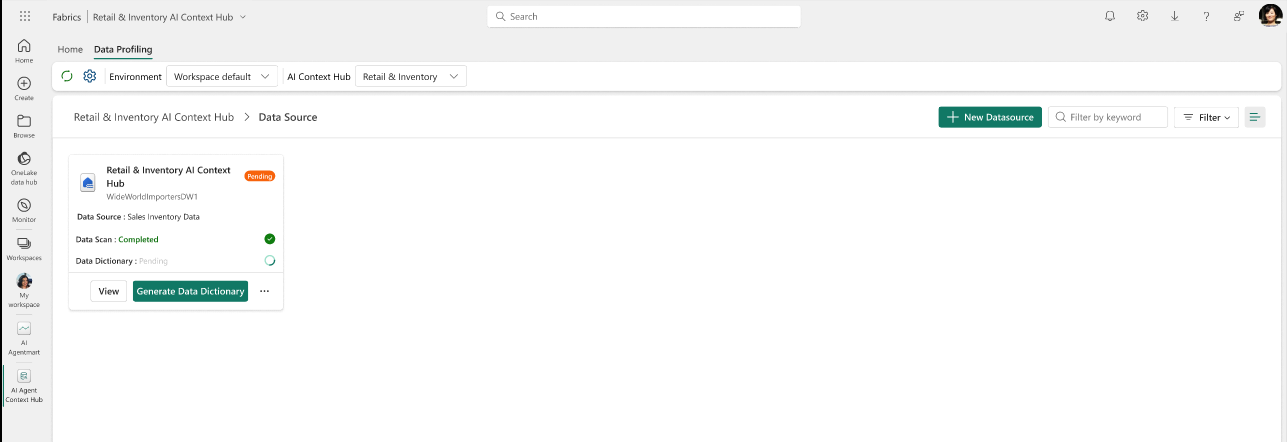Open Browse in the left sidebar
1287x442 pixels.
pyautogui.click(x=24, y=125)
